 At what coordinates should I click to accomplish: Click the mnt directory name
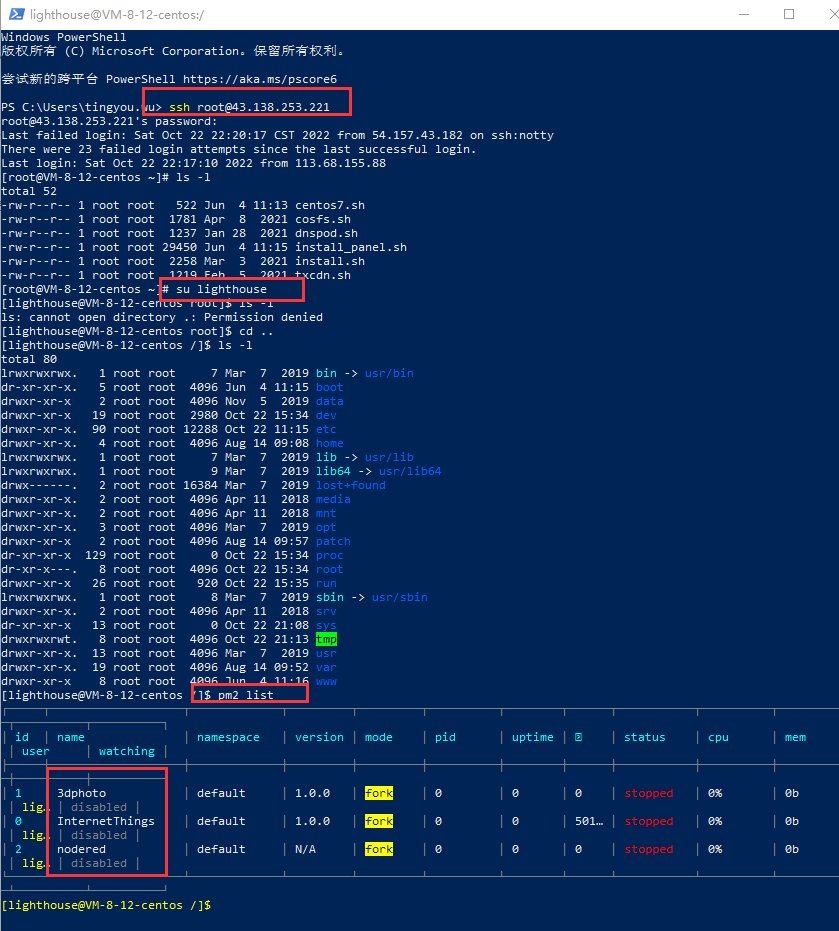pos(326,514)
